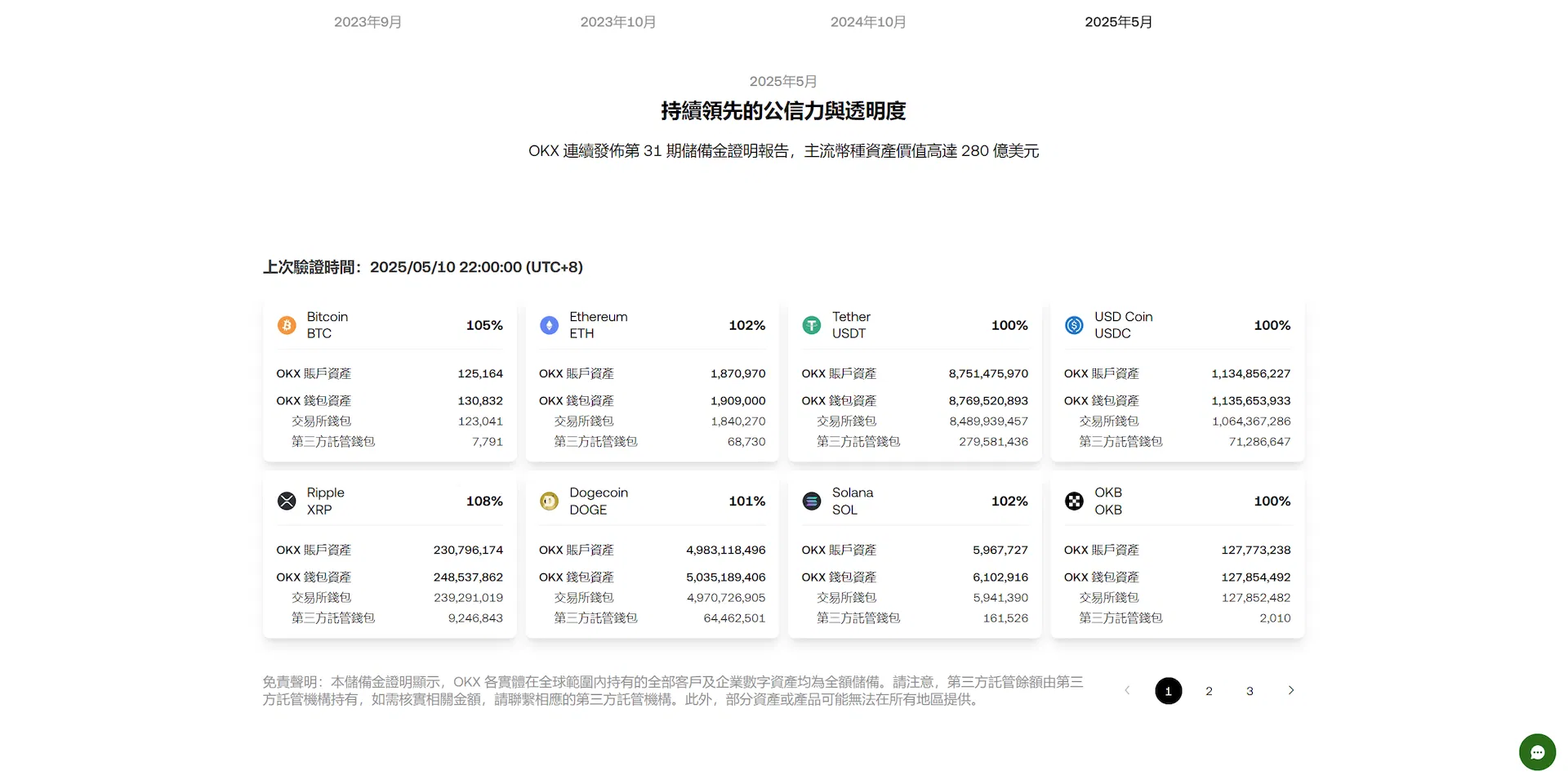Click DOGE exchange wallet value 4,970,726,905

point(726,597)
